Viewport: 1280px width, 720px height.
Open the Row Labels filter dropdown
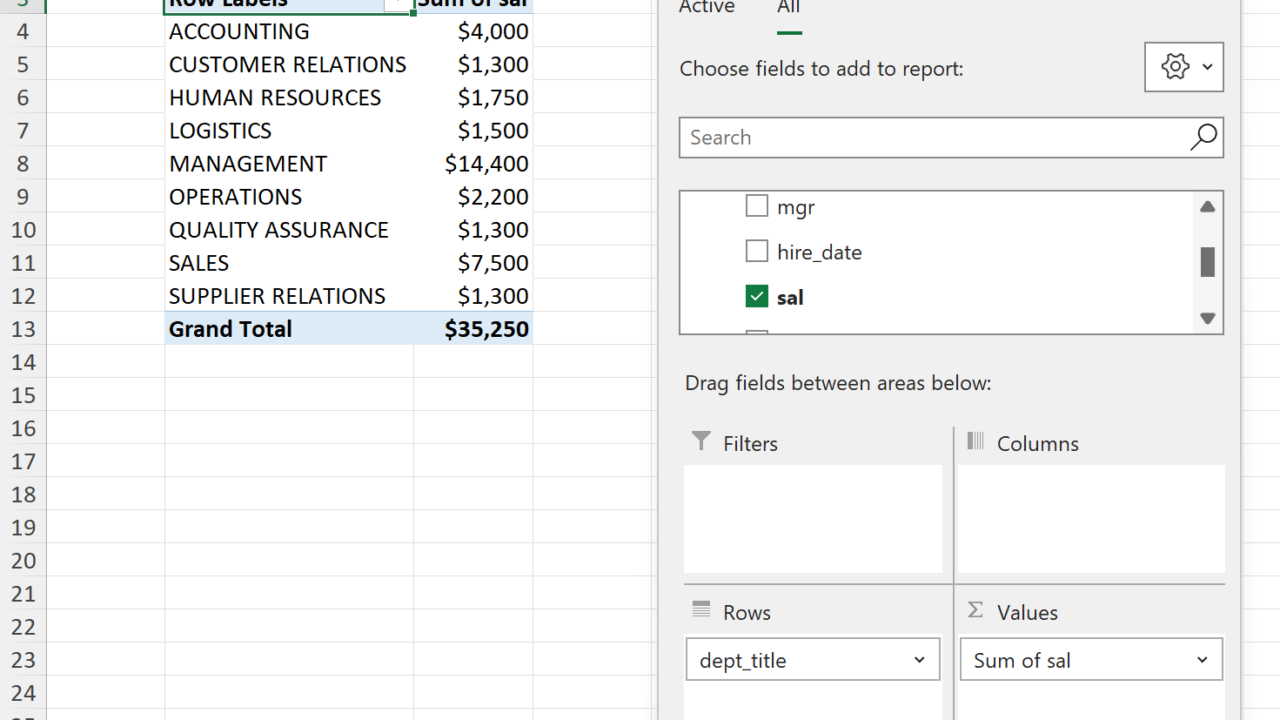[x=398, y=4]
